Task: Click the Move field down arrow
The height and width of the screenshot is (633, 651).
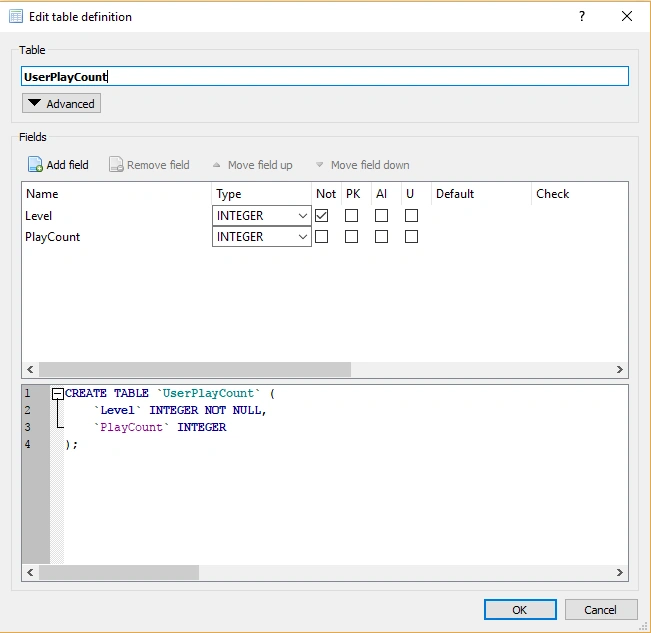Action: tap(319, 165)
